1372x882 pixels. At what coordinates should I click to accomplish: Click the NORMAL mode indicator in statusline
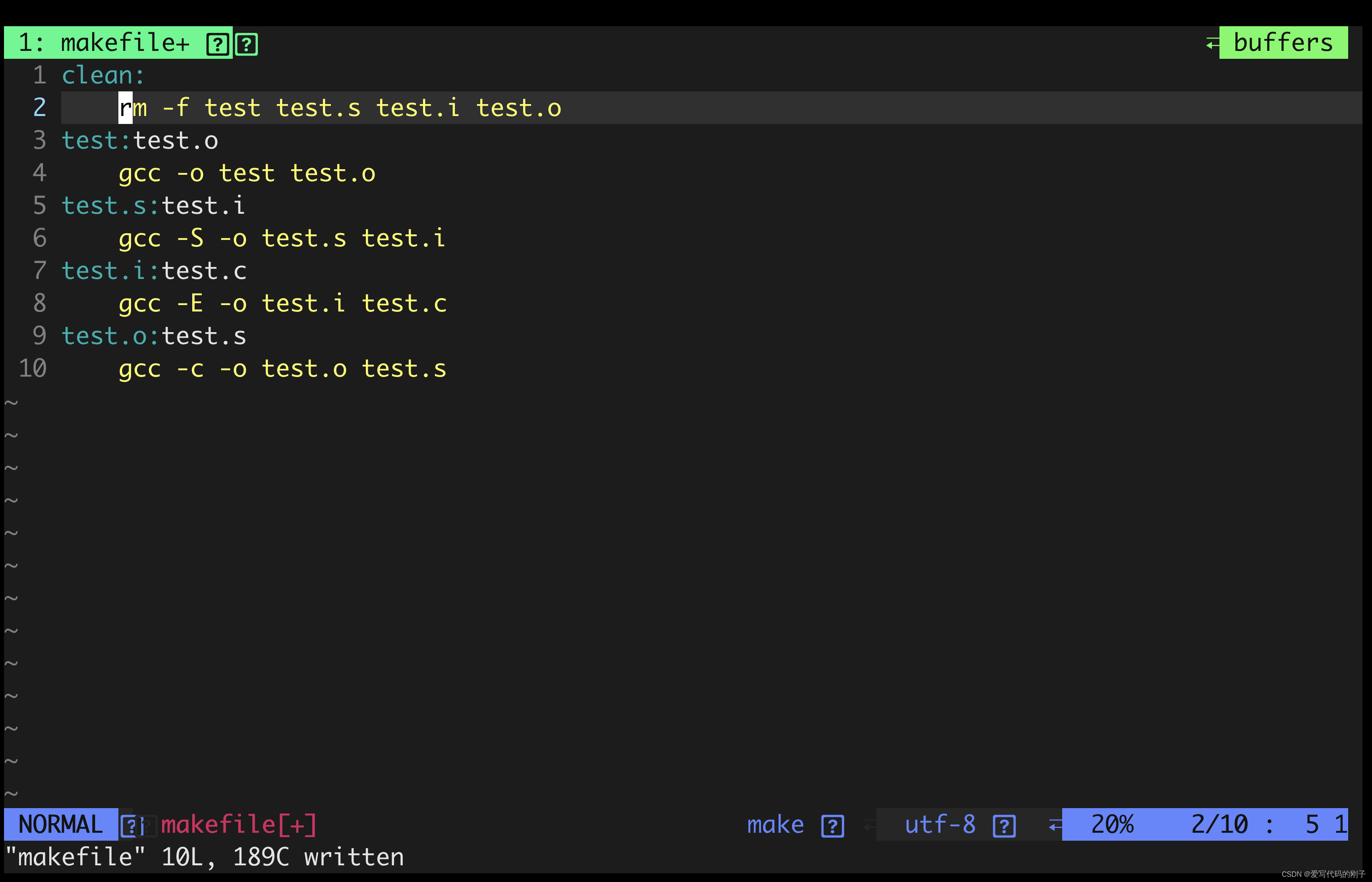coord(61,825)
